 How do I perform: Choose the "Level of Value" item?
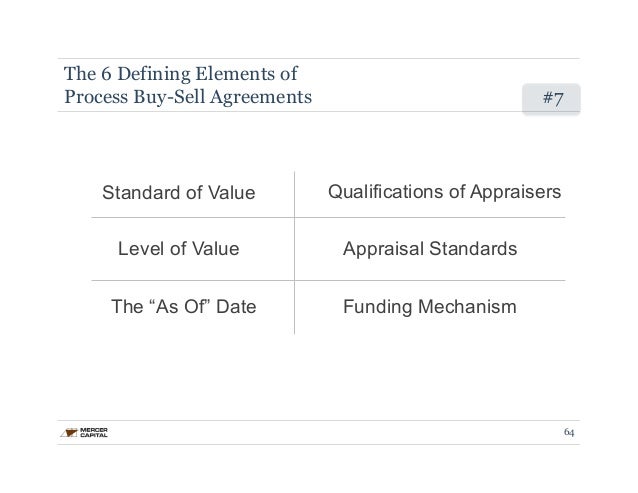tap(179, 249)
